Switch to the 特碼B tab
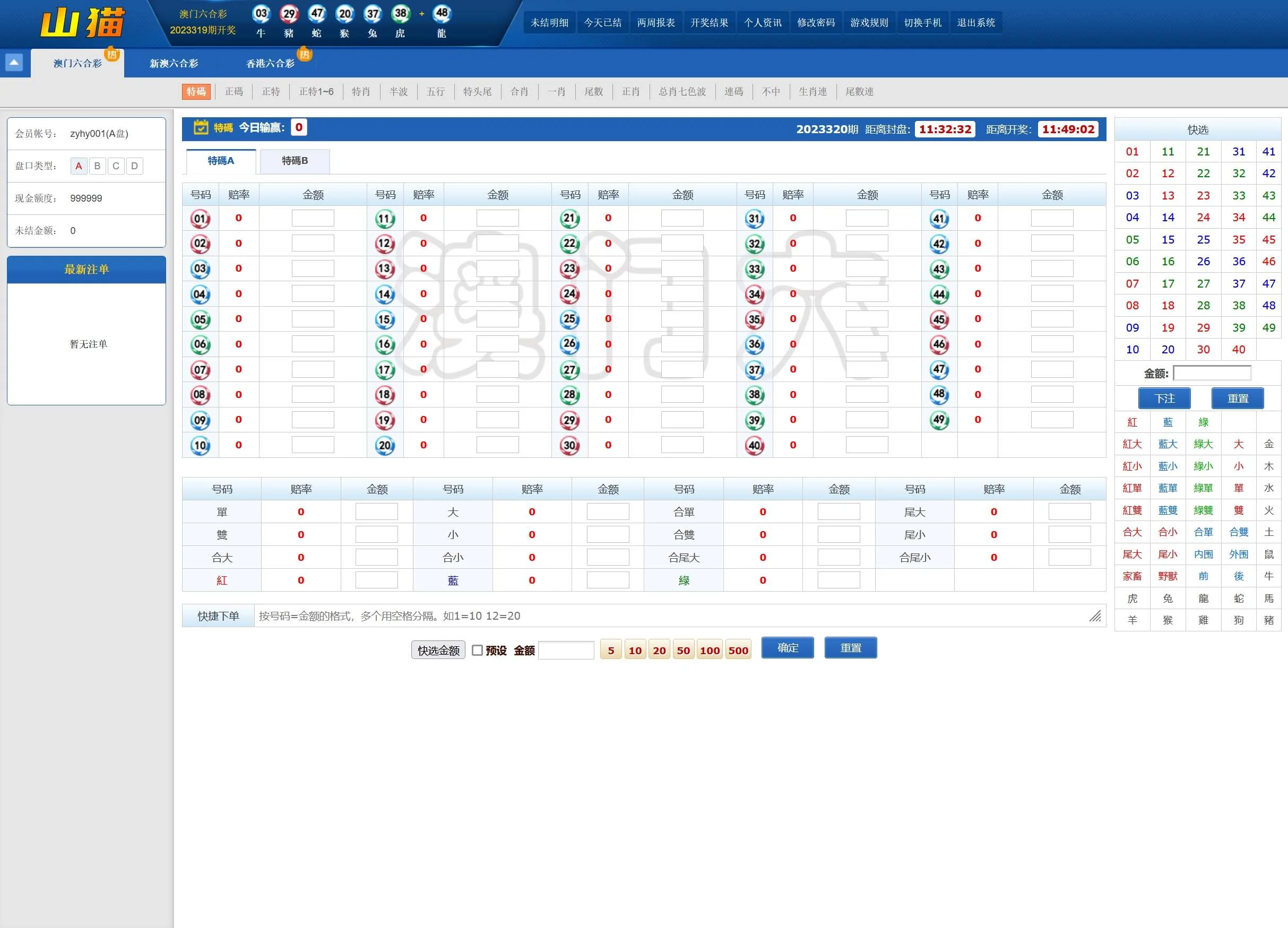This screenshot has height=928, width=1288. pos(295,161)
